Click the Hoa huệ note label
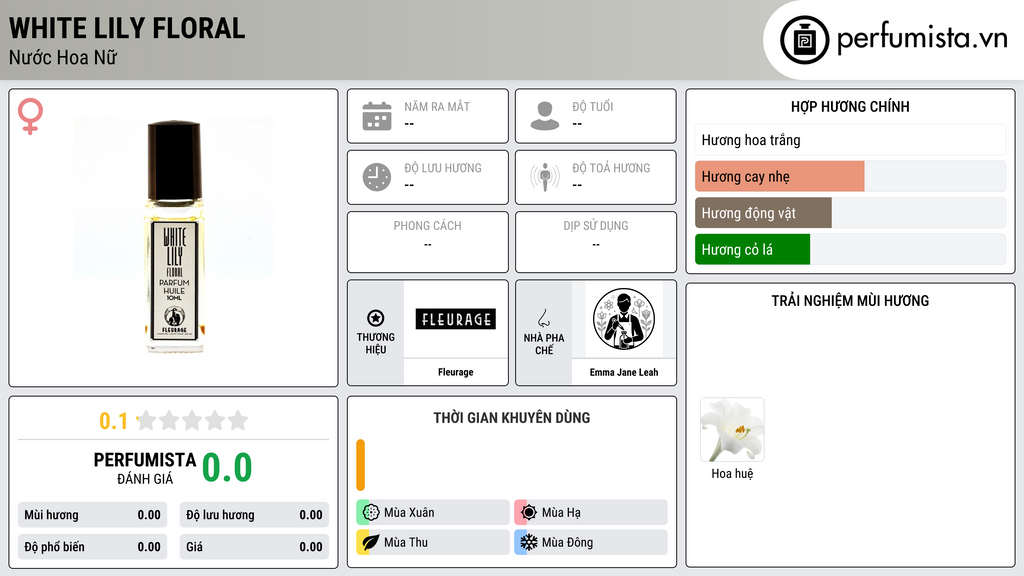 point(732,474)
